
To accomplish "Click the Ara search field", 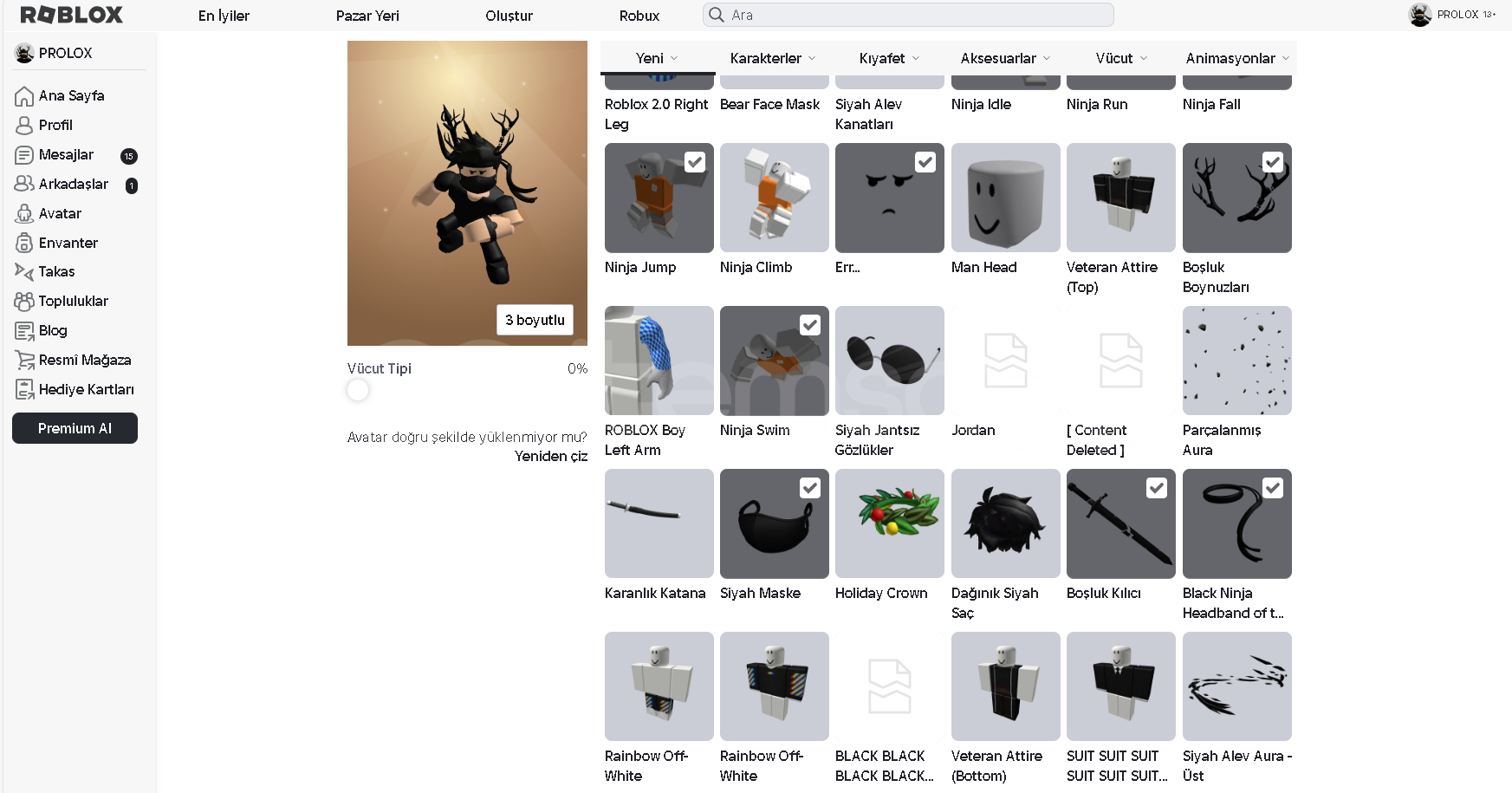I will pos(908,15).
